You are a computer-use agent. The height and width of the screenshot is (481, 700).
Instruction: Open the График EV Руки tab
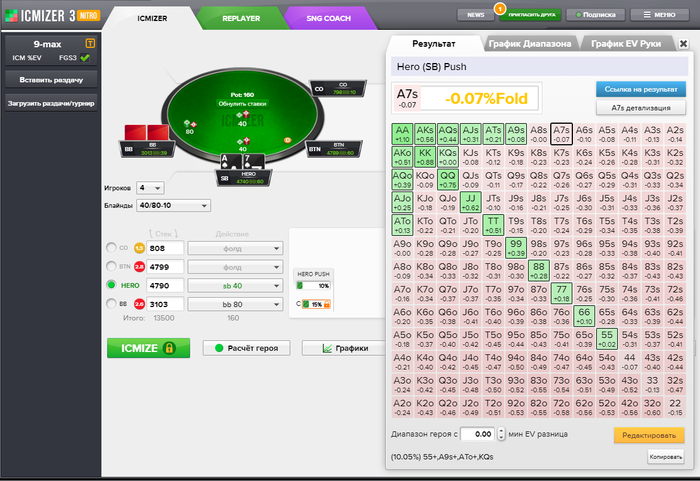626,44
